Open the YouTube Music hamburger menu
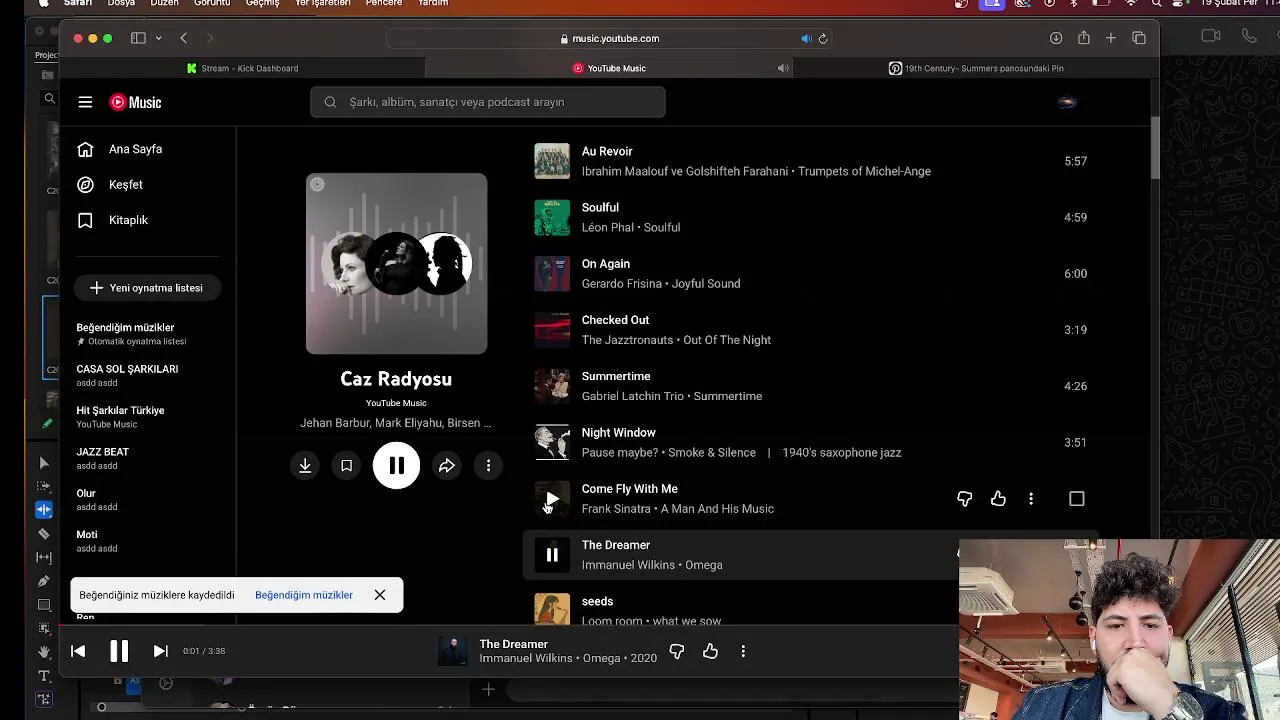Screen dimensions: 1280x720 pos(85,102)
